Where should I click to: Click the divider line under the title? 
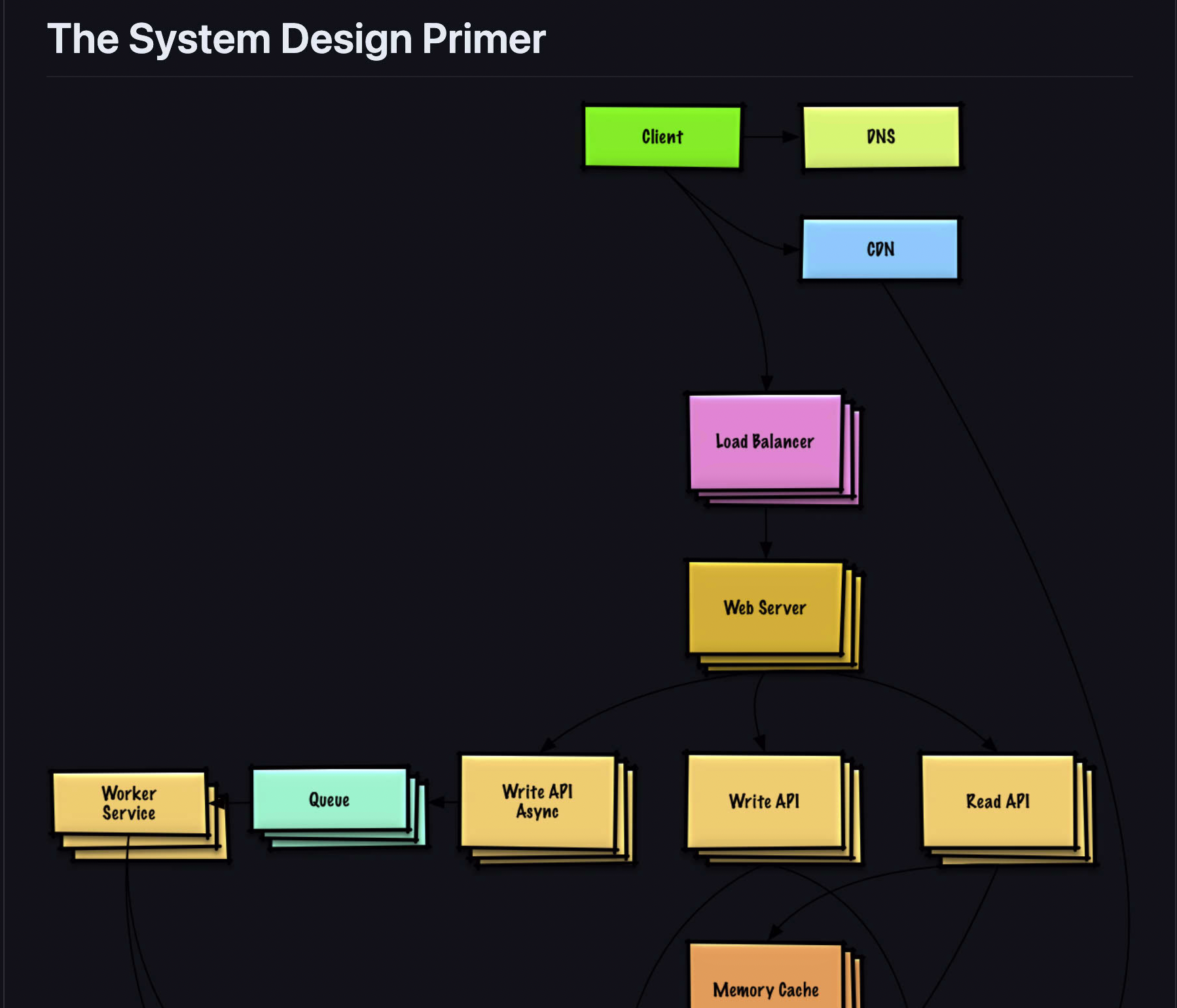(589, 76)
